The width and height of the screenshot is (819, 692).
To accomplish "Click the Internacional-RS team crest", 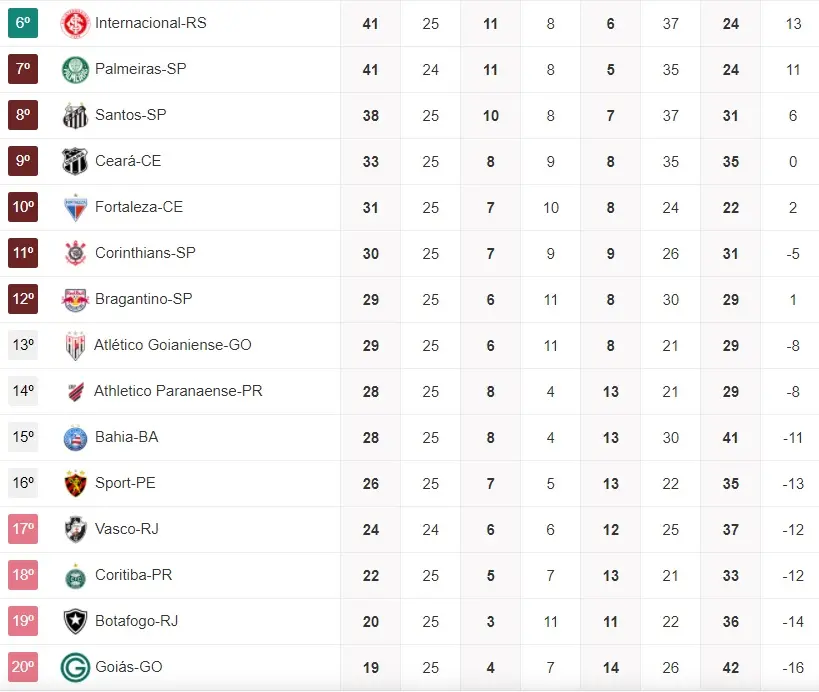I will [75, 23].
